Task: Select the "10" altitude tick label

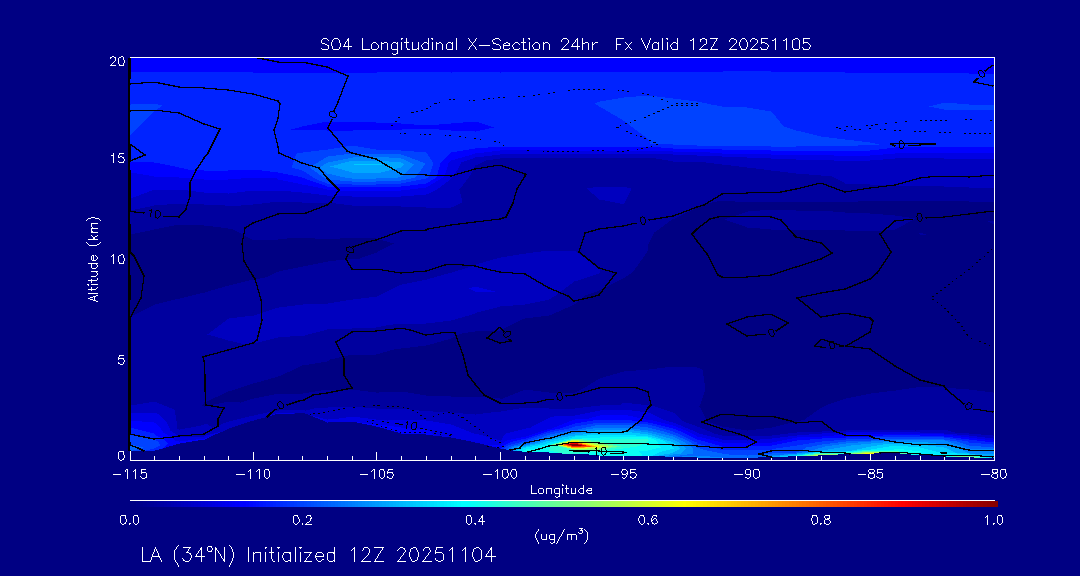Action: 117,258
